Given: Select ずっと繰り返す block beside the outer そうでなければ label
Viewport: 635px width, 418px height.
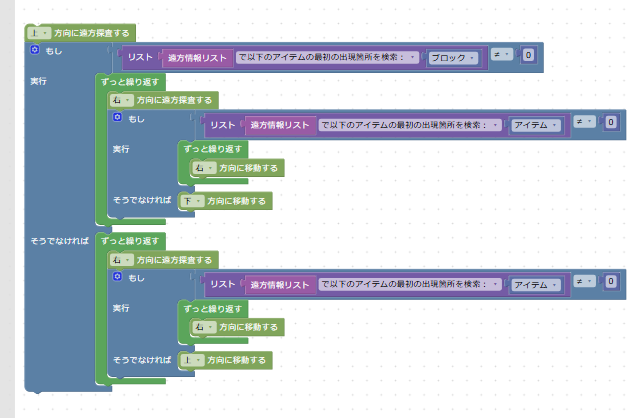Looking at the screenshot, I should coord(130,241).
